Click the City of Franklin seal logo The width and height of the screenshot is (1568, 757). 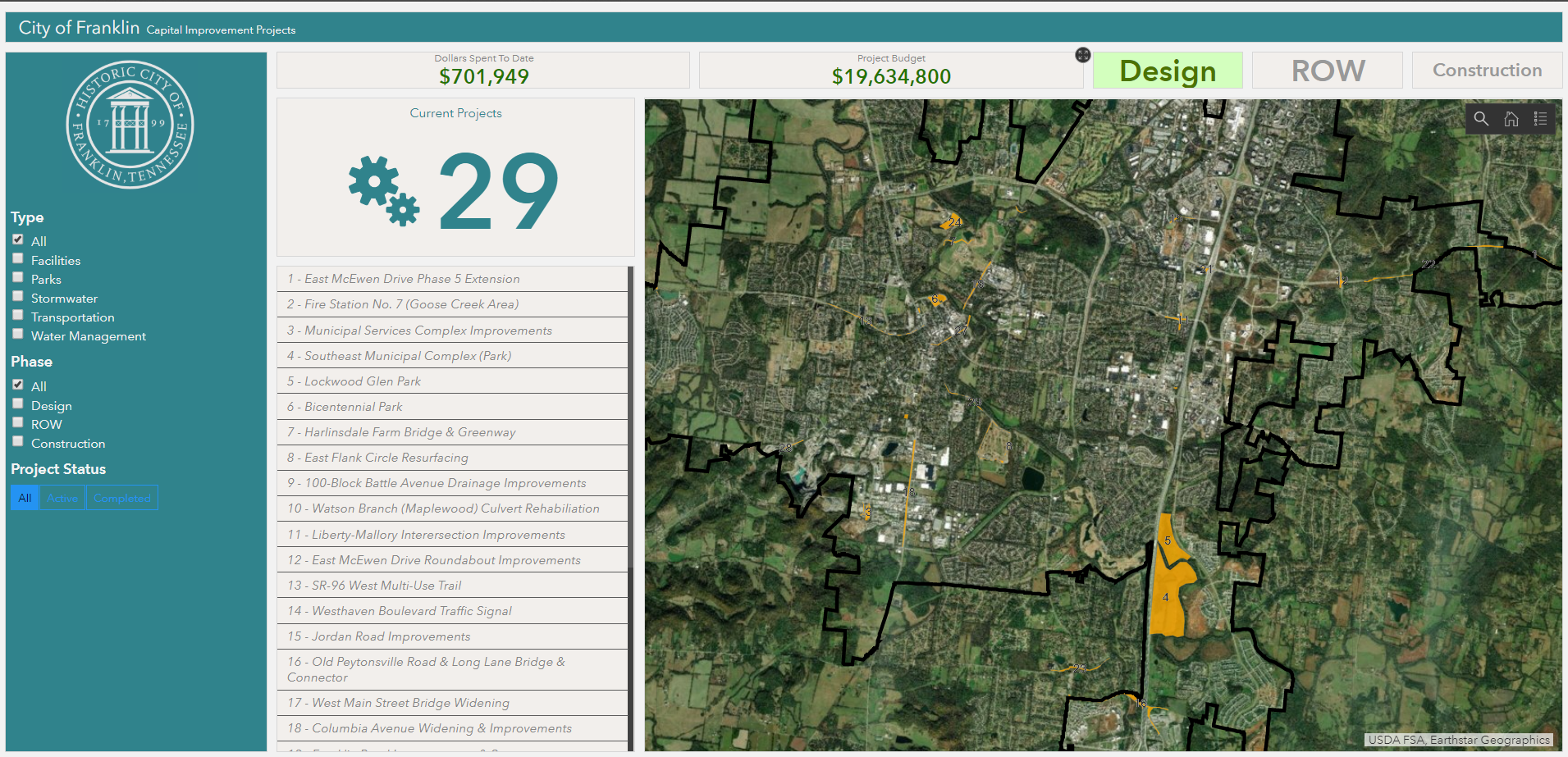(130, 125)
